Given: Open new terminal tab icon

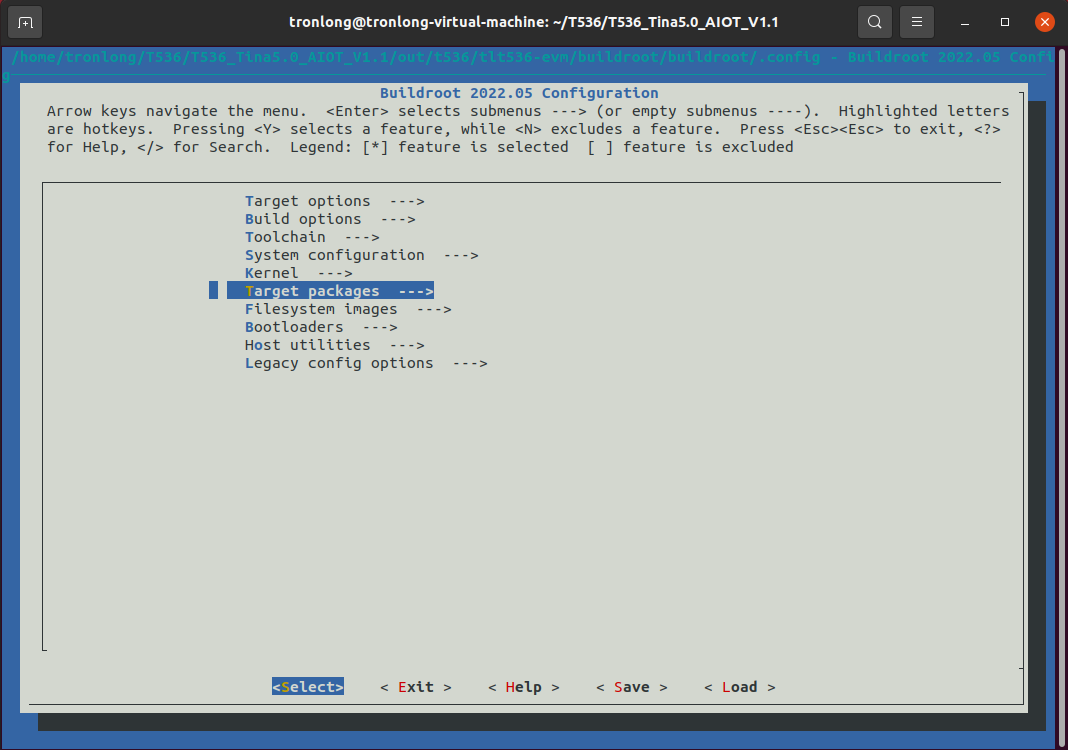Looking at the screenshot, I should 25,22.
